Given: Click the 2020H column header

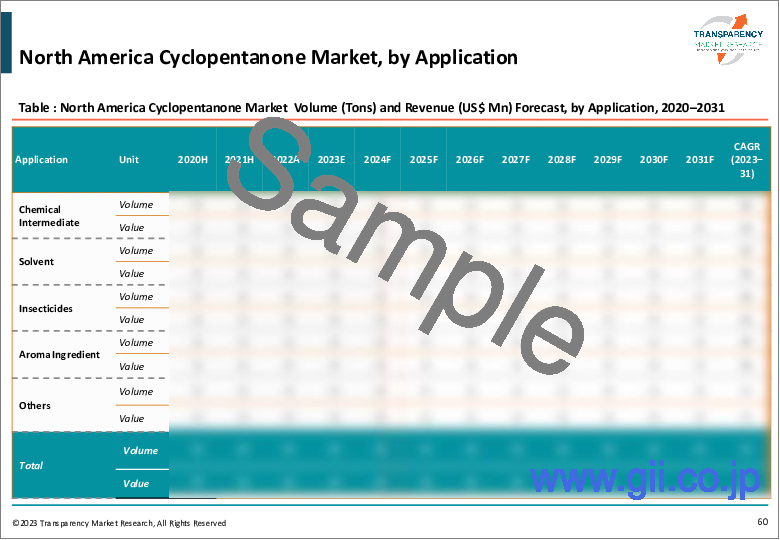Looking at the screenshot, I should pos(193,160).
